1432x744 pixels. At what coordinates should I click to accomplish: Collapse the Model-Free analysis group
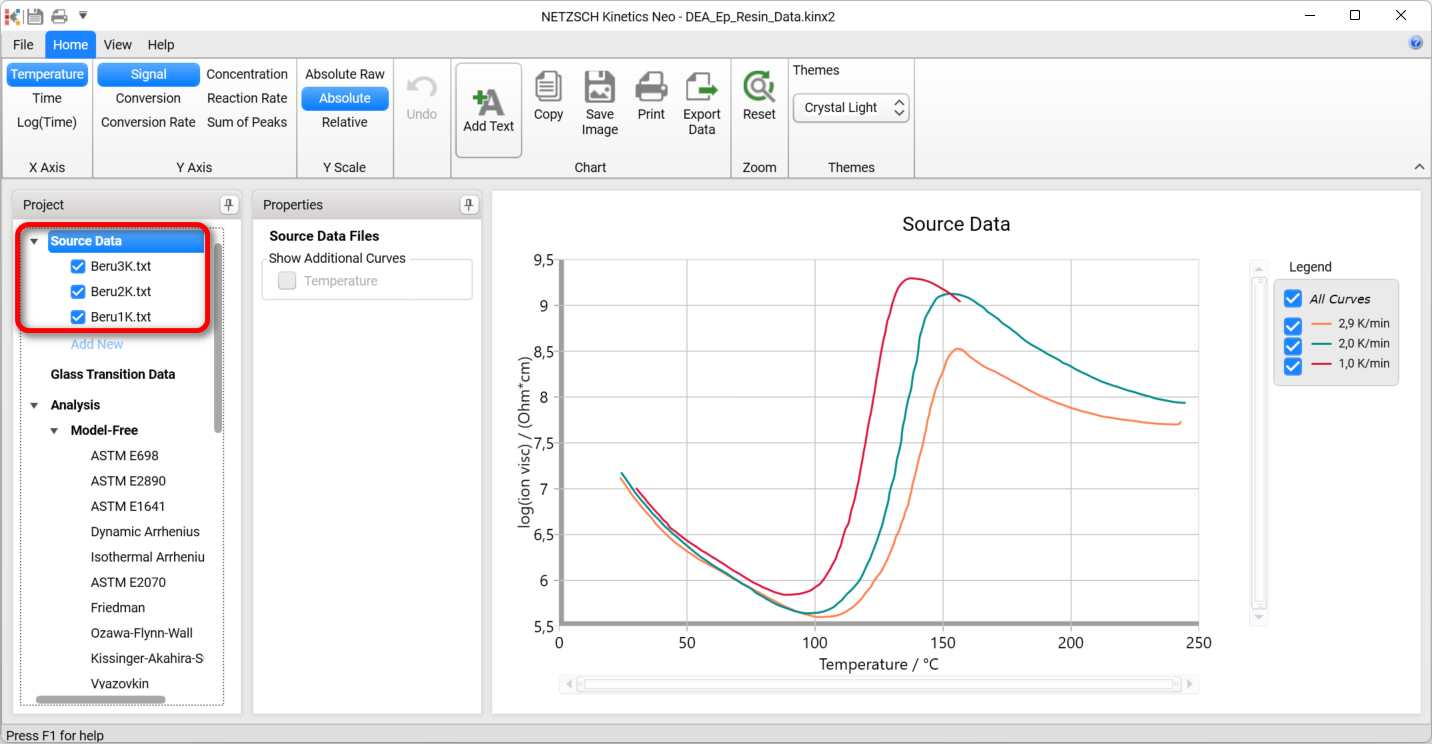(54, 431)
